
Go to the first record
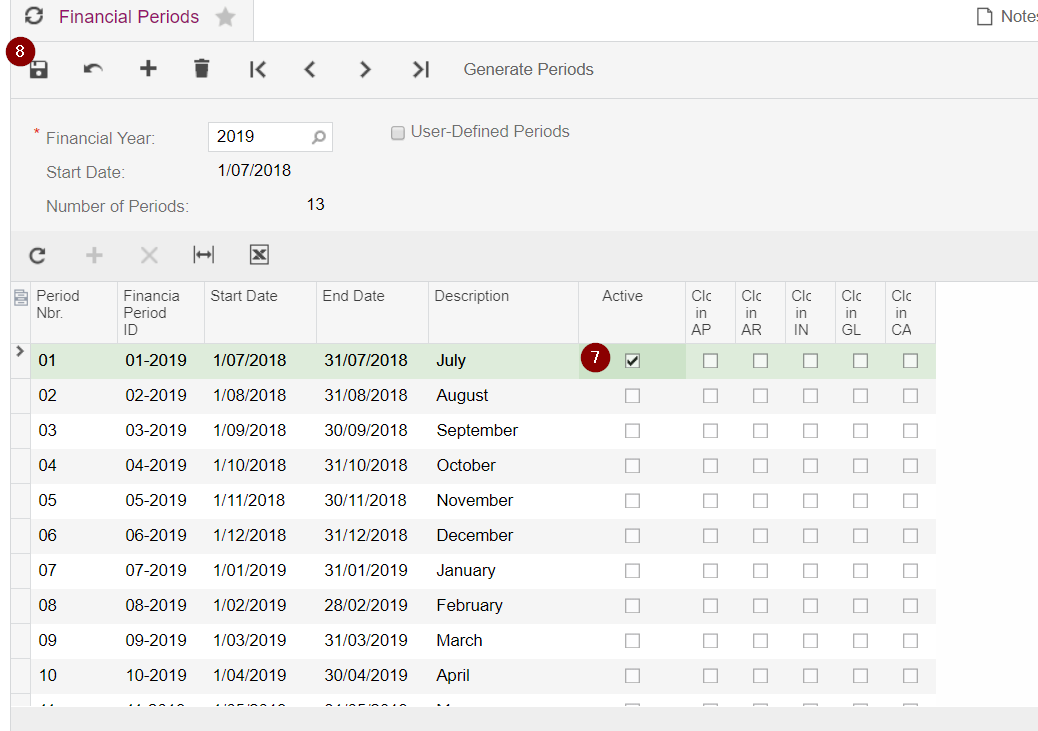[x=257, y=69]
